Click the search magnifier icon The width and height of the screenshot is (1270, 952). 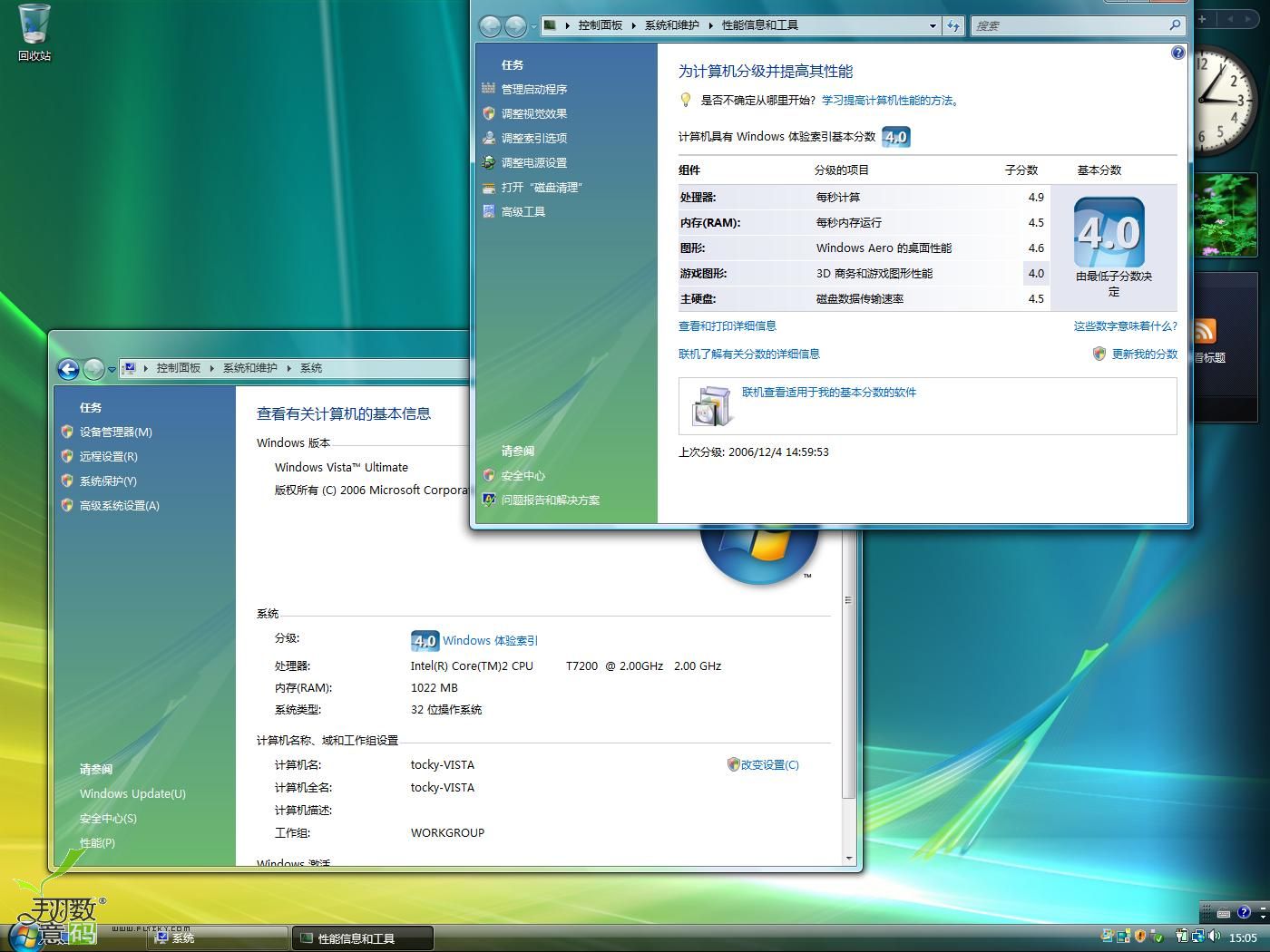(1176, 25)
